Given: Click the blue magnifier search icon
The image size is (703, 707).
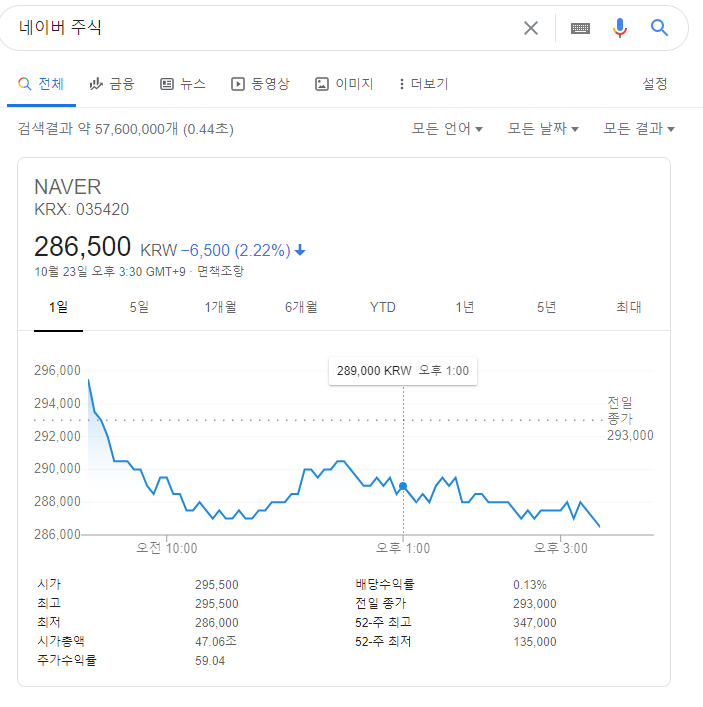Looking at the screenshot, I should point(659,28).
